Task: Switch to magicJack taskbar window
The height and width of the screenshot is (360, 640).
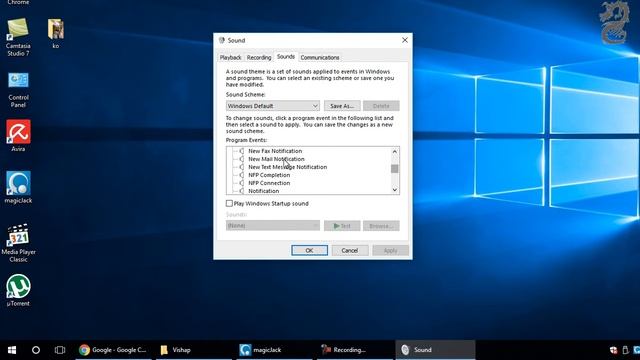Action: pos(274,350)
